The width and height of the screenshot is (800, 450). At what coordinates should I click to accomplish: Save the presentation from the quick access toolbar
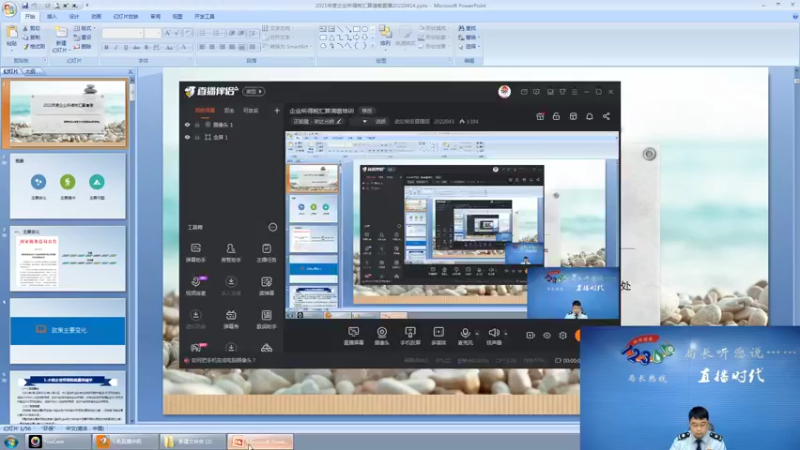[24, 6]
